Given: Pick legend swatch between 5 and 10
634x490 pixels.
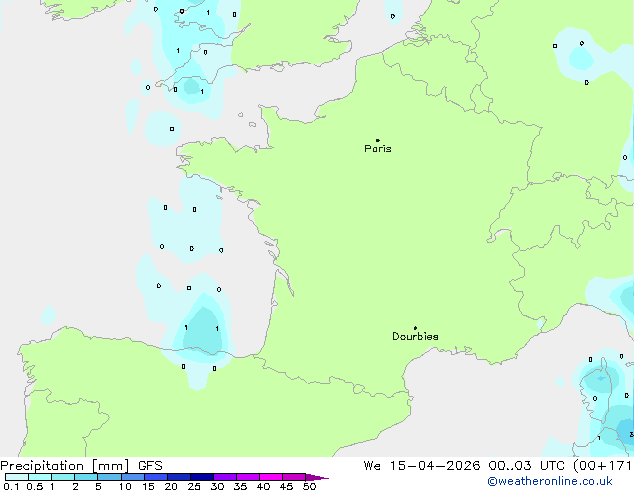Looking at the screenshot, I should [109, 477].
